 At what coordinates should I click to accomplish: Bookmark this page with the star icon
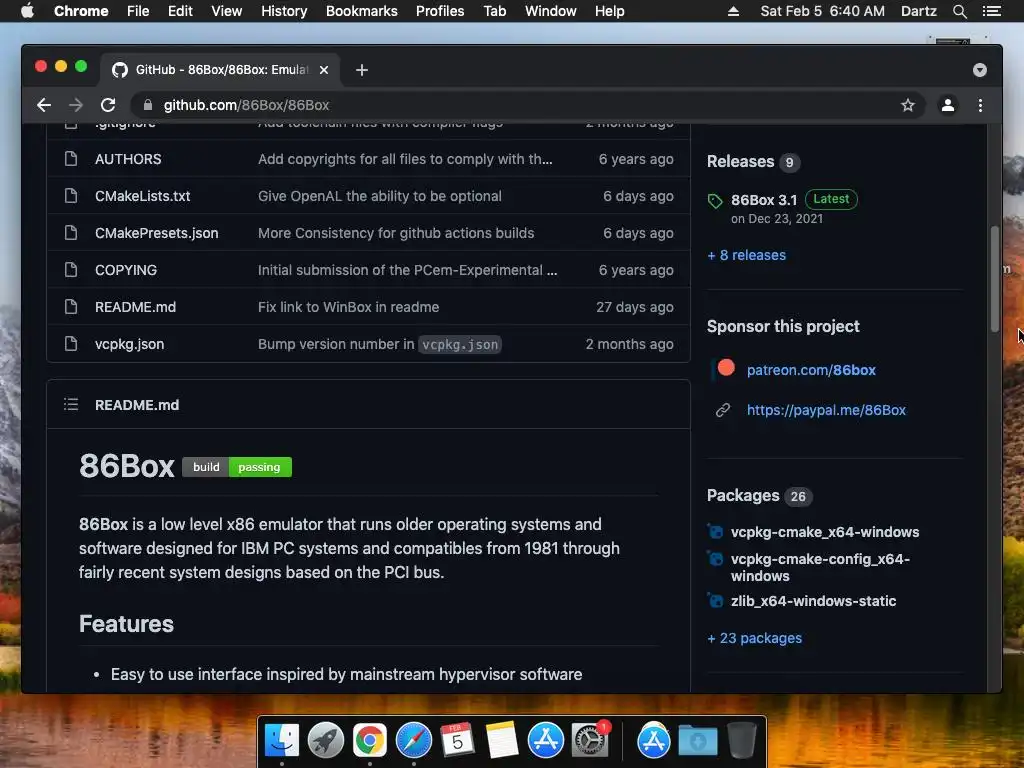pyautogui.click(x=908, y=105)
